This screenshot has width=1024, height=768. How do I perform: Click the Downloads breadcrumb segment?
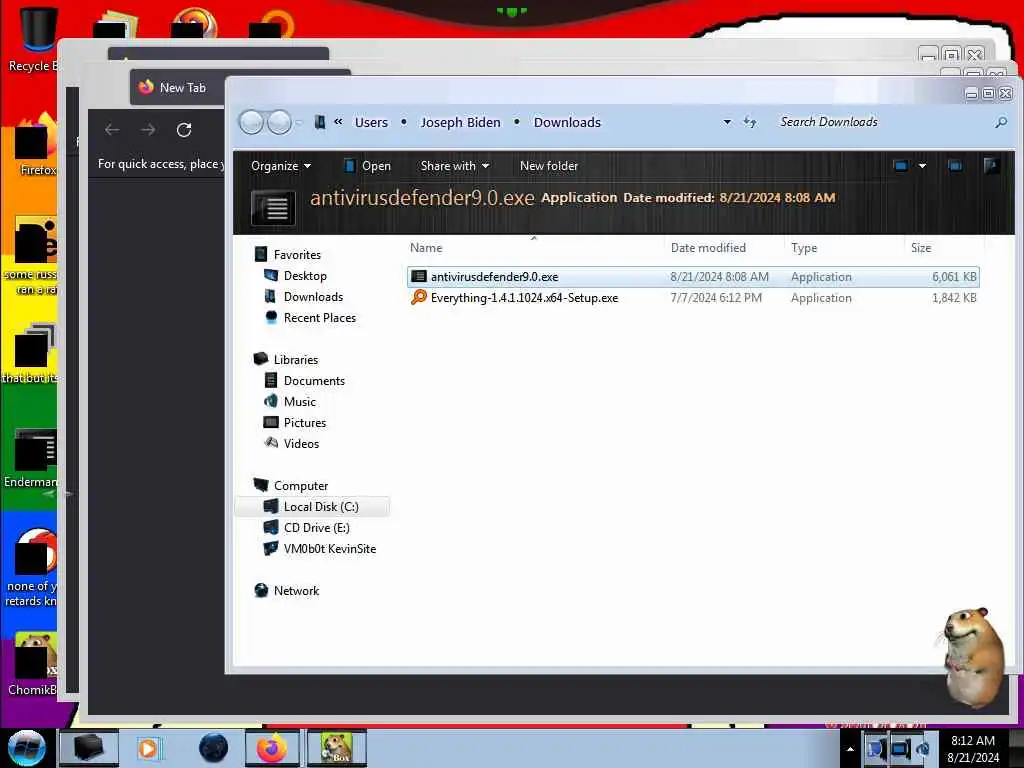point(567,122)
